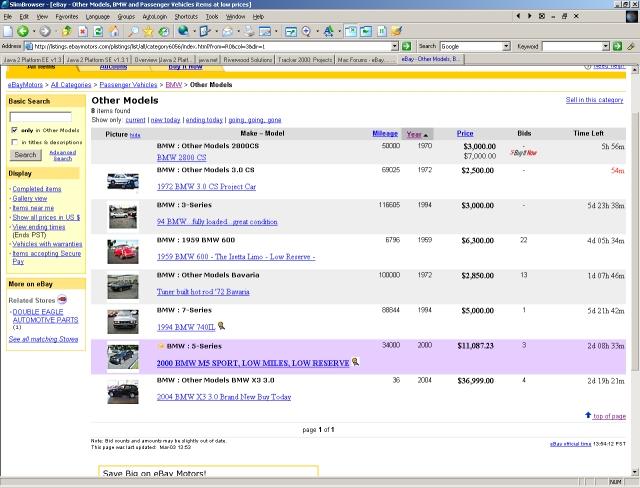Filter by 'ending today' link
Viewport: 640px width, 488px height.
tap(204, 120)
